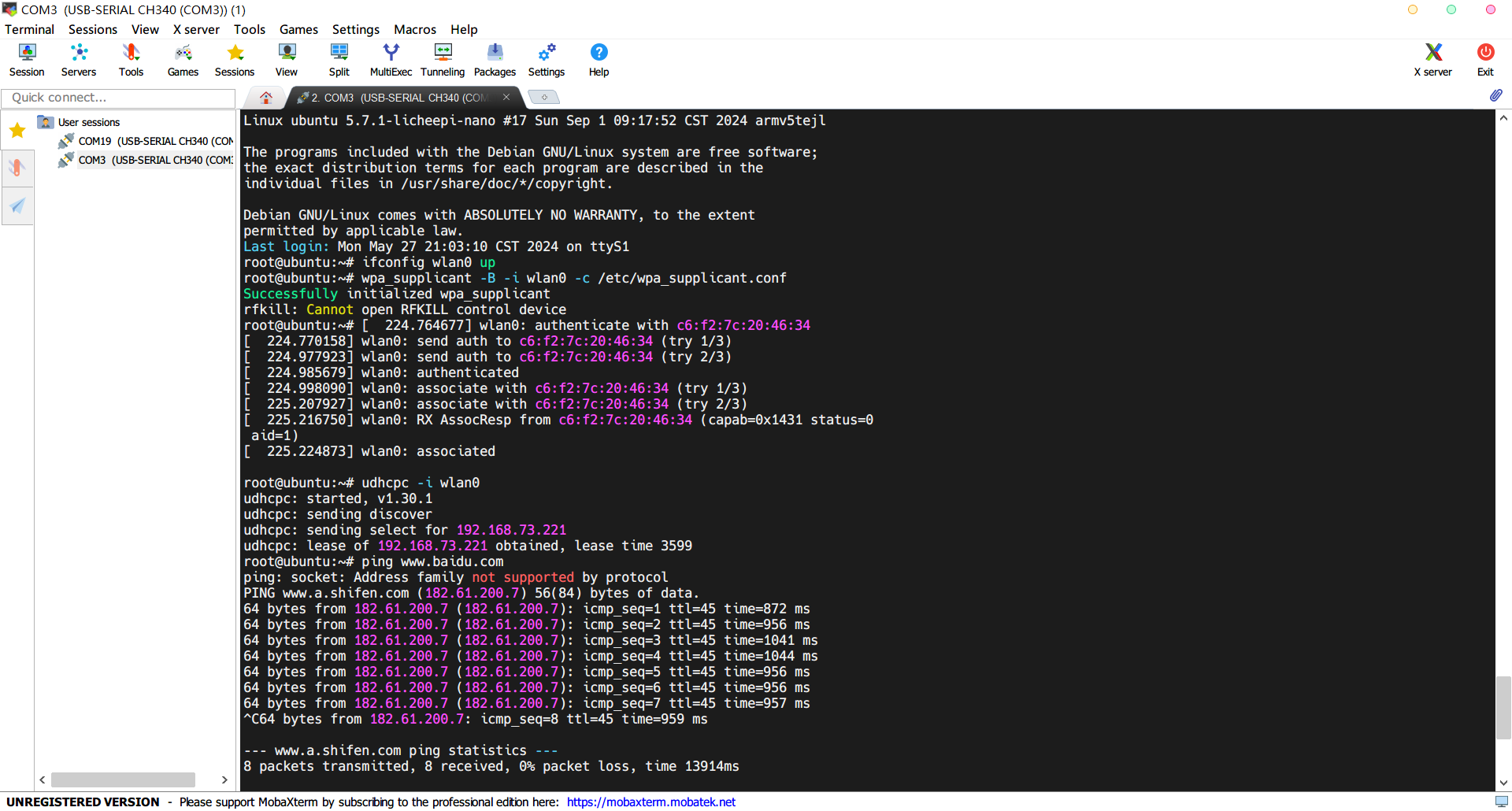
Task: Open a new tab with the plus button
Action: (543, 97)
